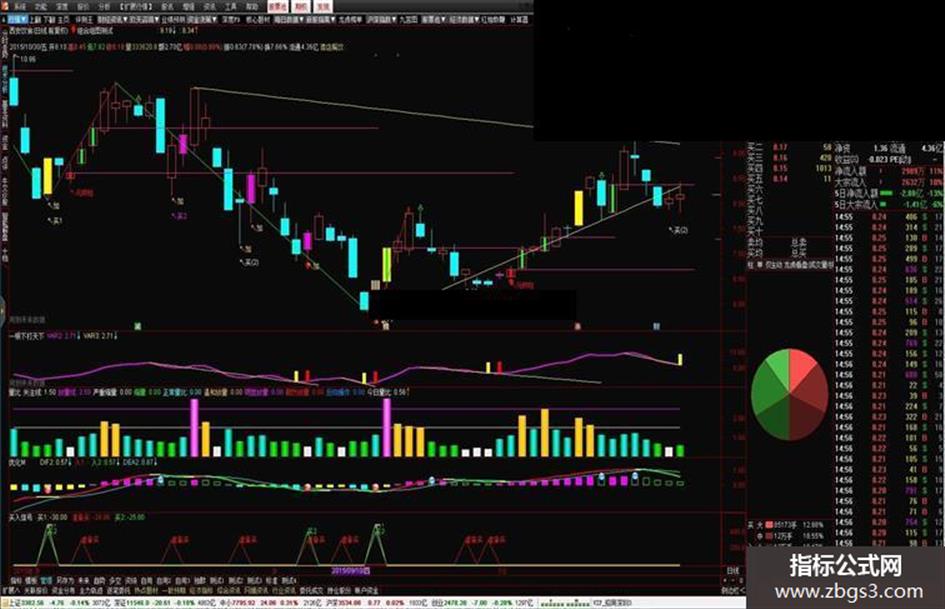
Task: Click the capital flow pie chart
Action: pyautogui.click(x=790, y=394)
